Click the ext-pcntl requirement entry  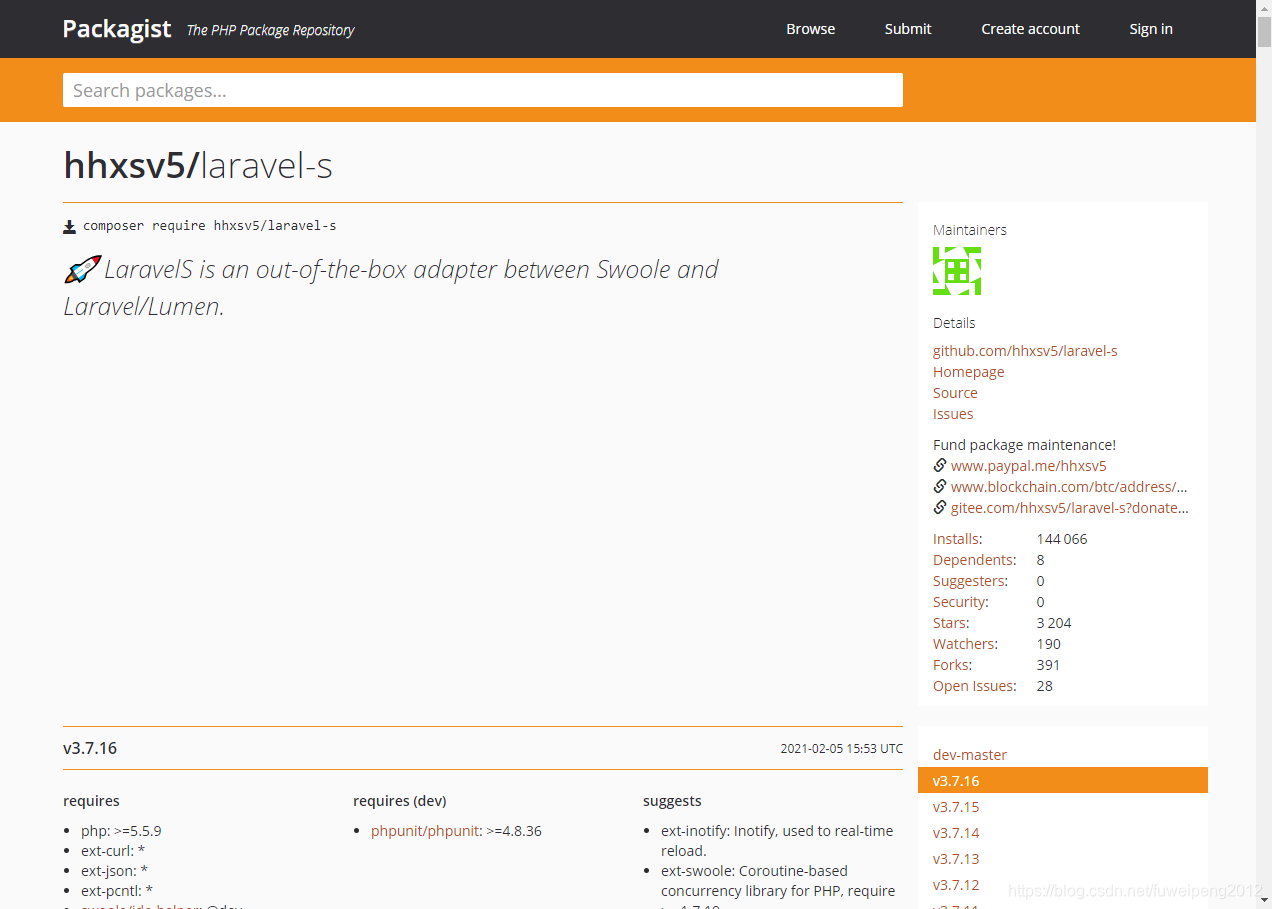coord(117,891)
